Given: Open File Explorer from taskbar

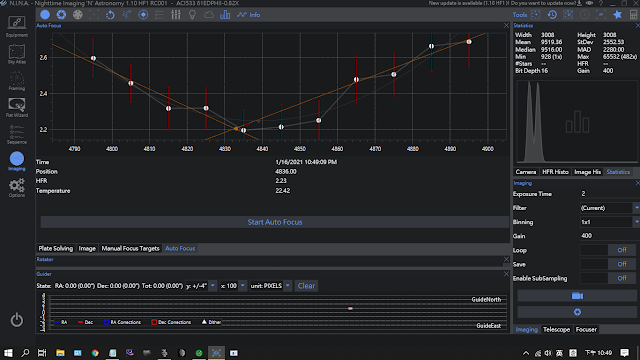Looking at the screenshot, I should 60,353.
